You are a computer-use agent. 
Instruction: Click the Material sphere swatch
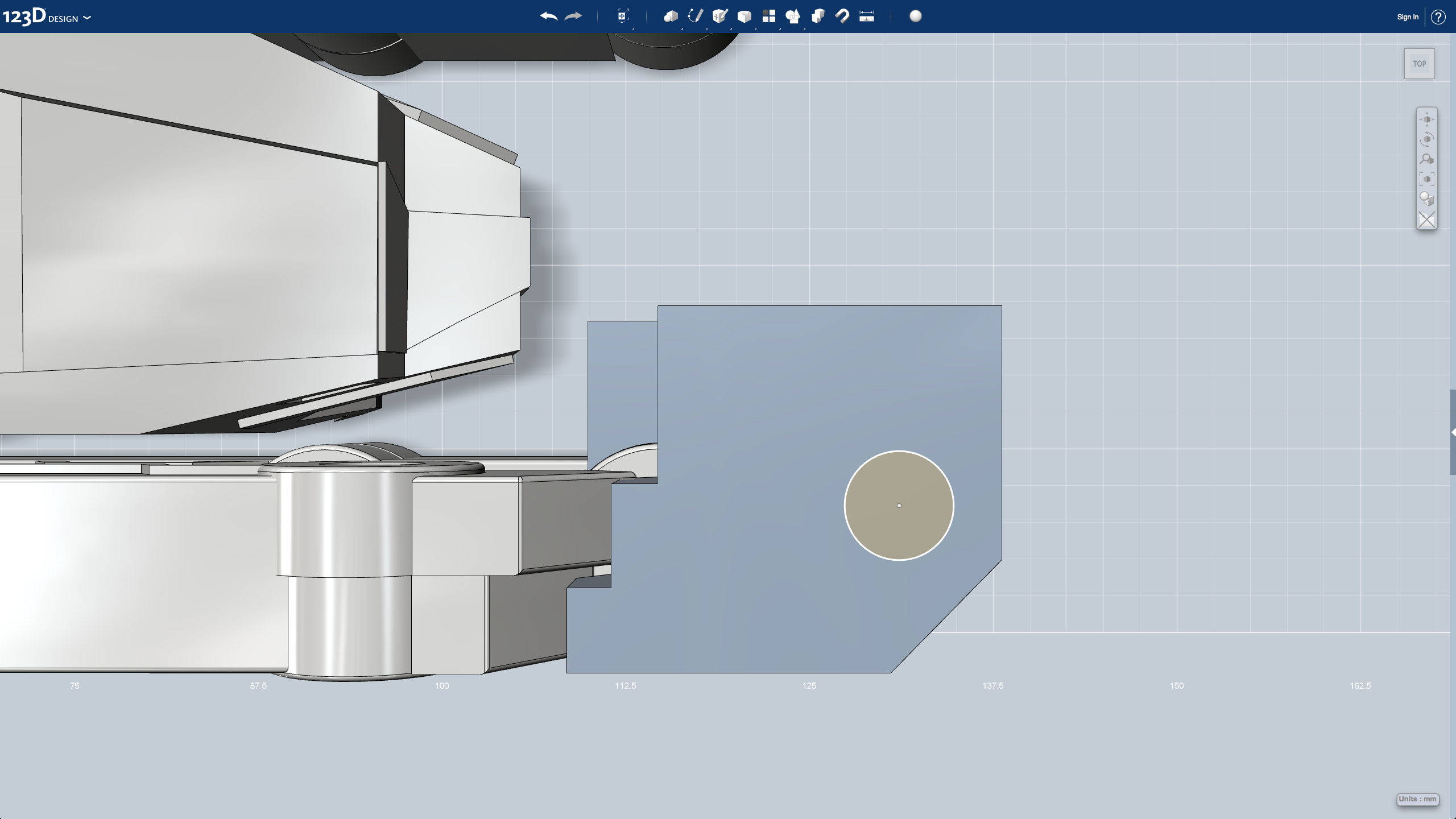coord(915,17)
